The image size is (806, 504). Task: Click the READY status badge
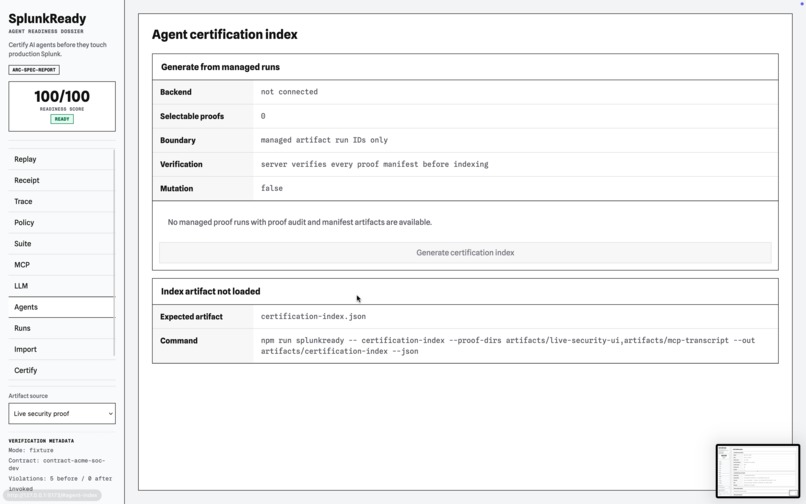click(62, 119)
